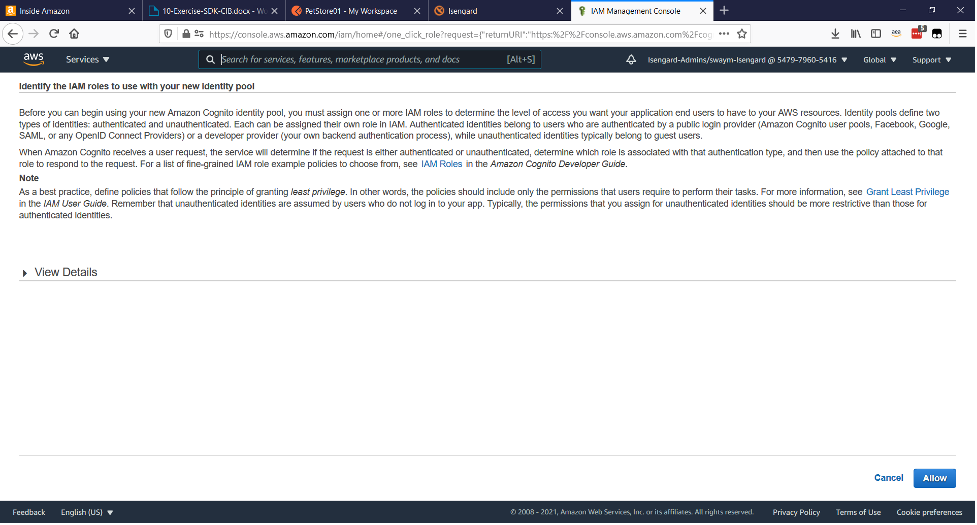Switch to the 10-Exercise-SDK-CIB.docx tab
This screenshot has height=525, width=977.
point(214,11)
